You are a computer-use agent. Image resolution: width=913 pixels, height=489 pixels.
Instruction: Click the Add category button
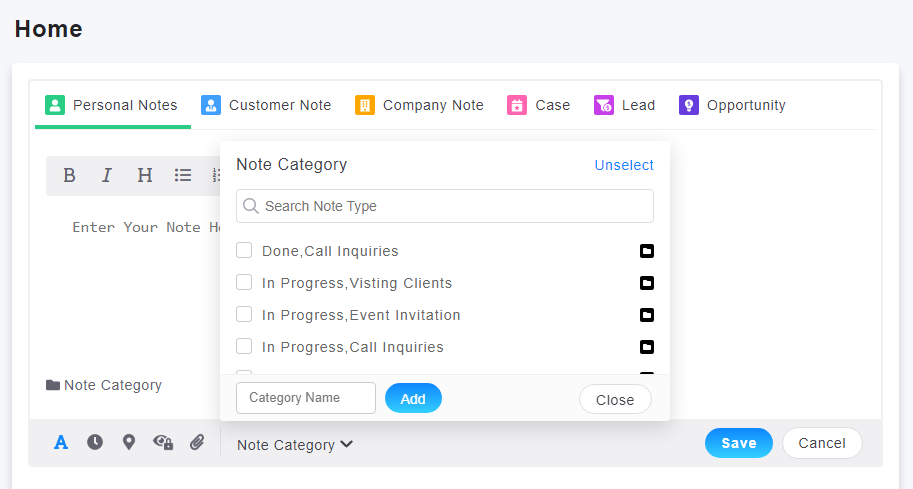click(413, 398)
